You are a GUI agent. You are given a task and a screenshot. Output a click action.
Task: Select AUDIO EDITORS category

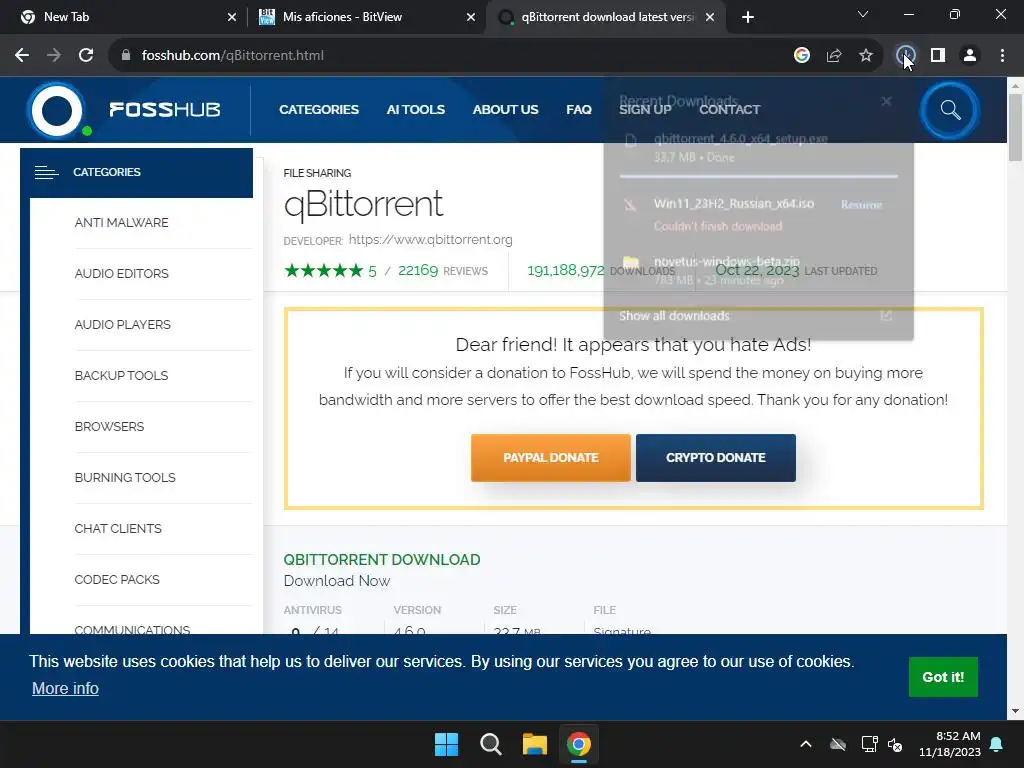point(121,274)
